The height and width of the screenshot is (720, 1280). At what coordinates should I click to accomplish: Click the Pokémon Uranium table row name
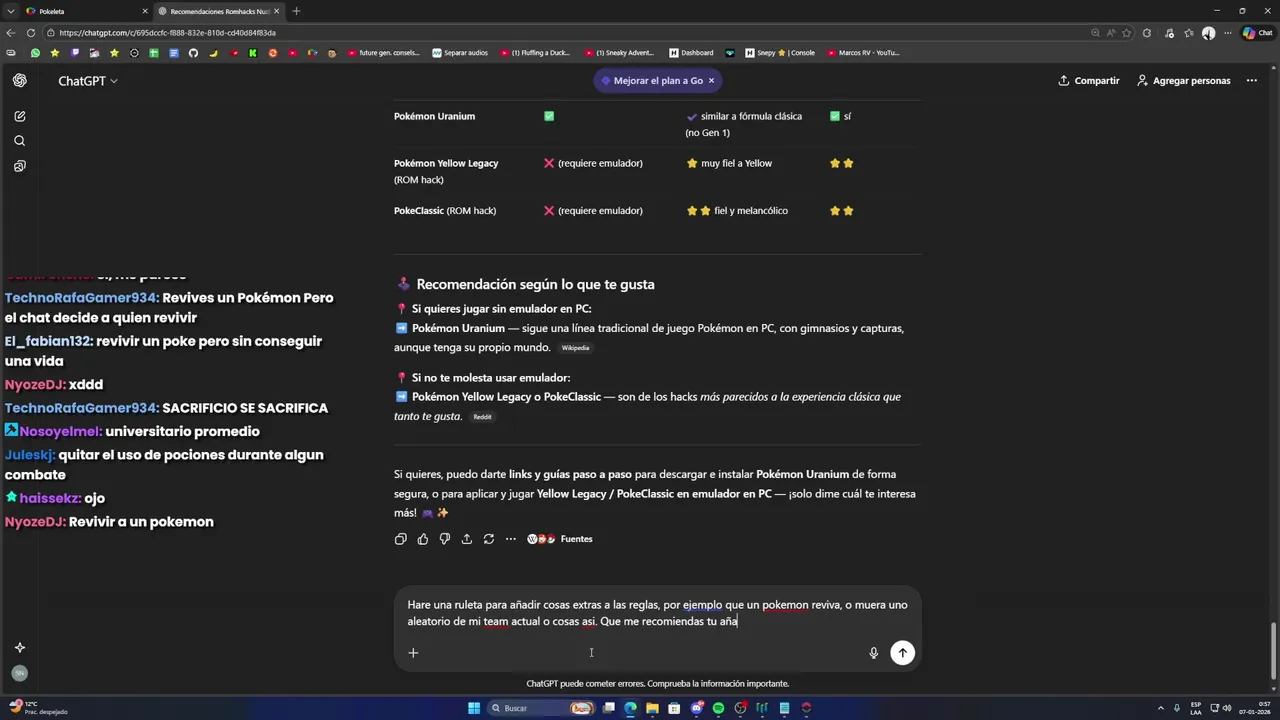tap(434, 116)
